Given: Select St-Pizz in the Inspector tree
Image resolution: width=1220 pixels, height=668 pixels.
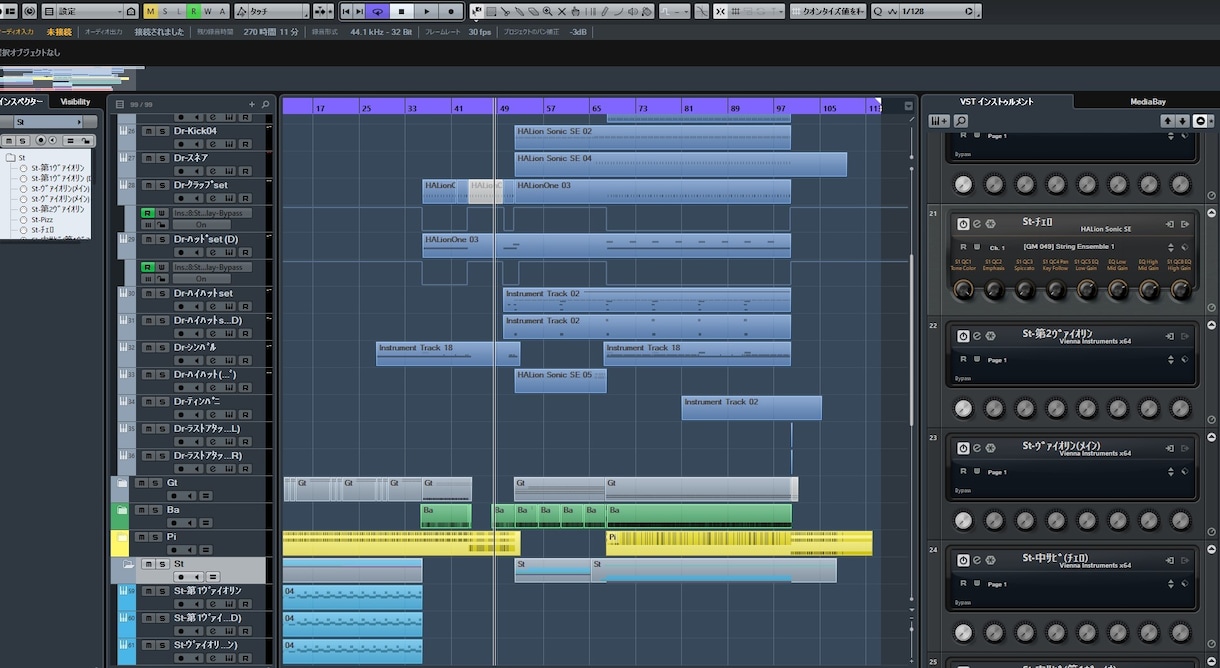Looking at the screenshot, I should (42, 219).
